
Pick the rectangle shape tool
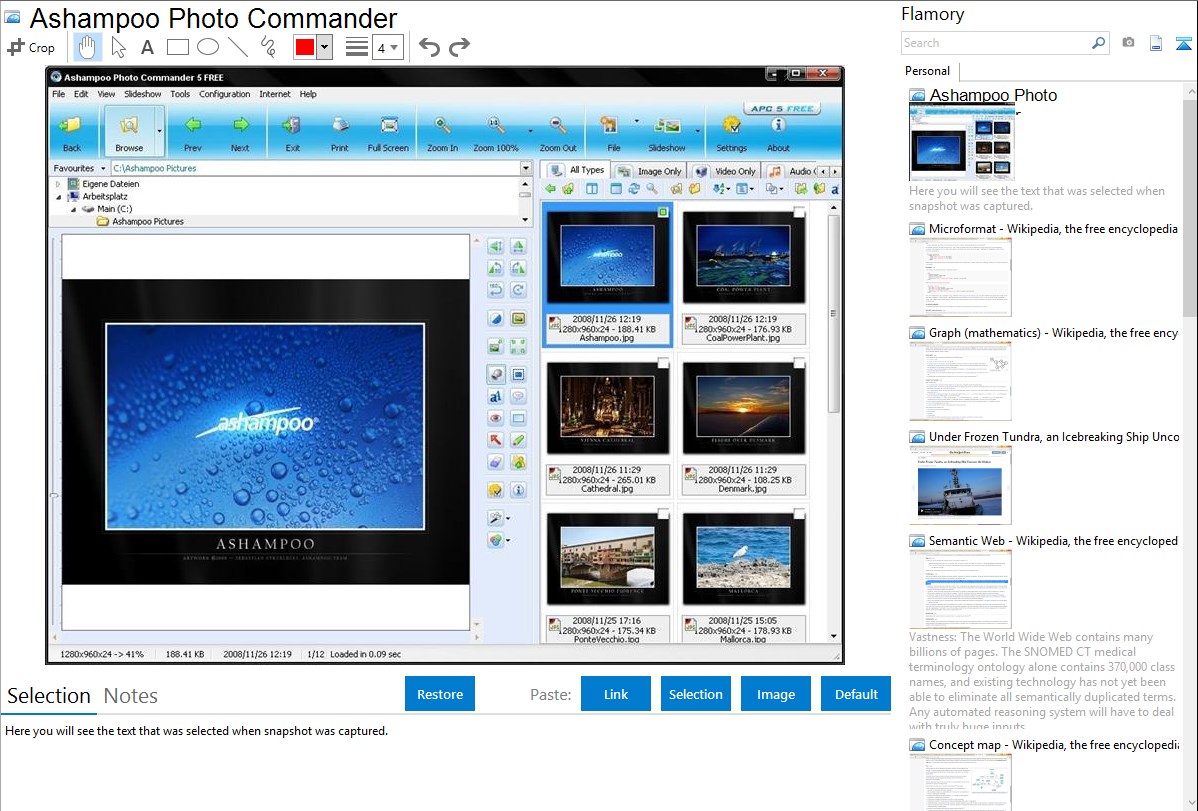177,47
